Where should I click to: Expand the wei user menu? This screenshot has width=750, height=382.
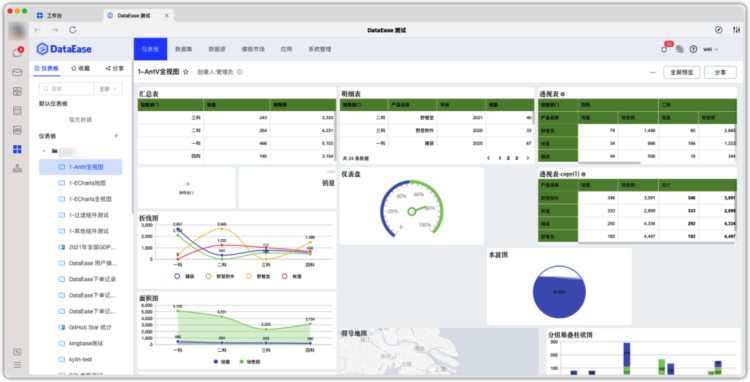tap(711, 49)
